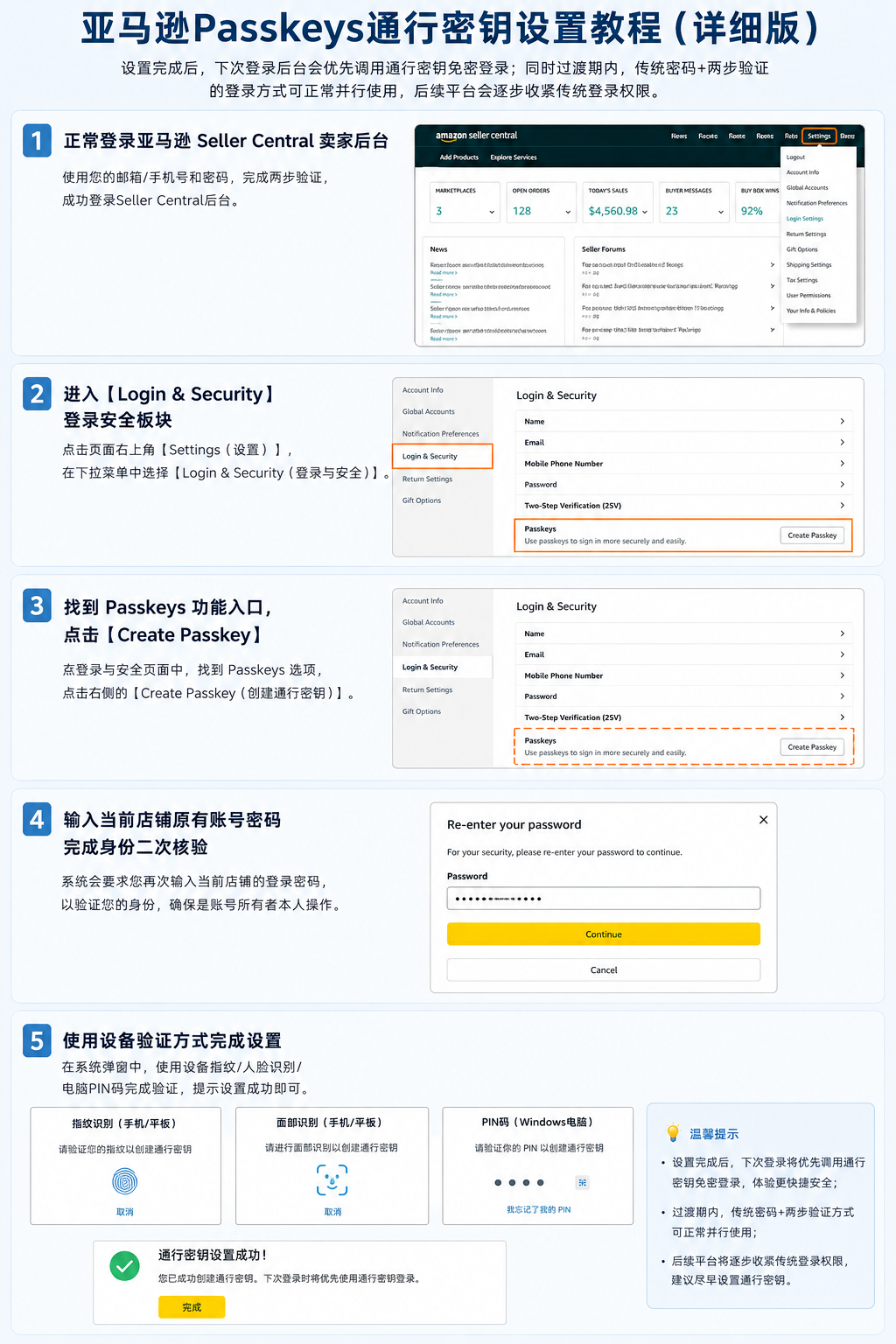The height and width of the screenshot is (1344, 896).
Task: Select Login Settings in the dropdown menu
Action: point(805,219)
